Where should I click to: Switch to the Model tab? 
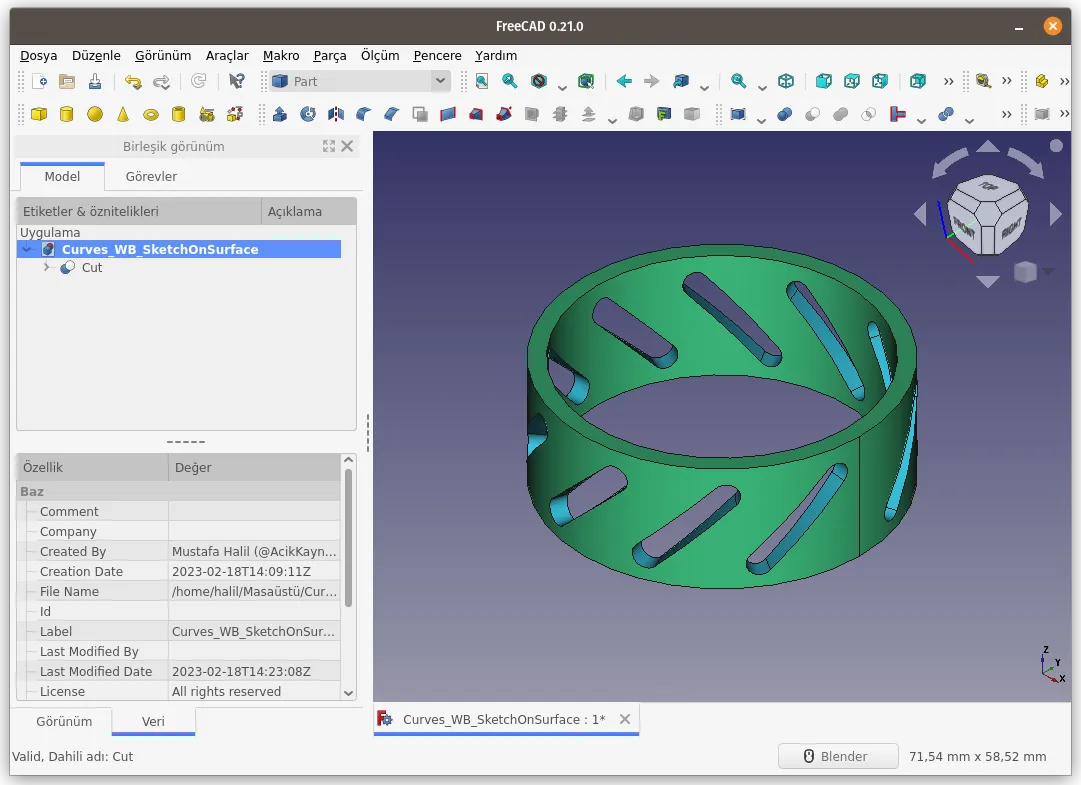click(x=62, y=176)
